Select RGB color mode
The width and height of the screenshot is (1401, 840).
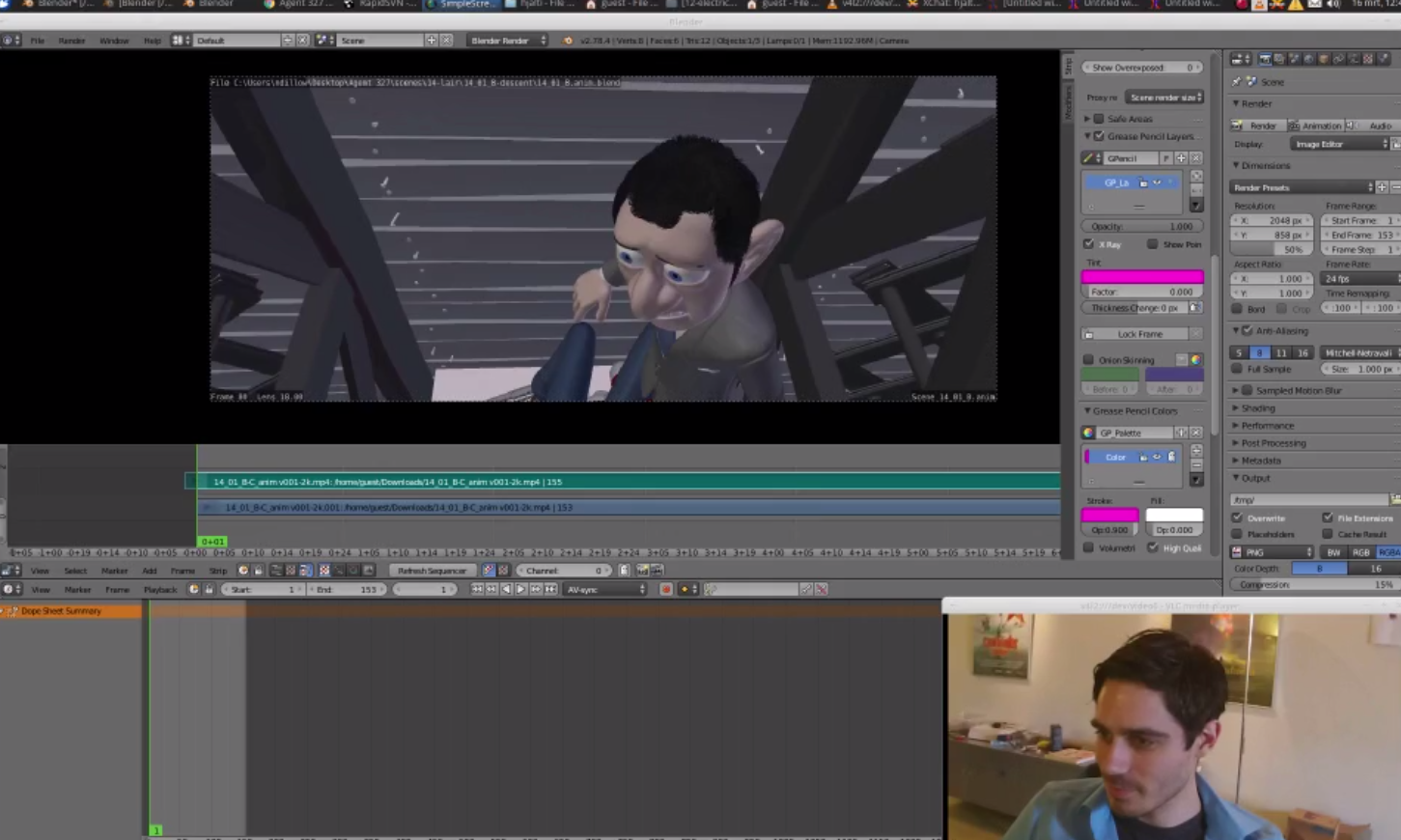pos(1360,552)
